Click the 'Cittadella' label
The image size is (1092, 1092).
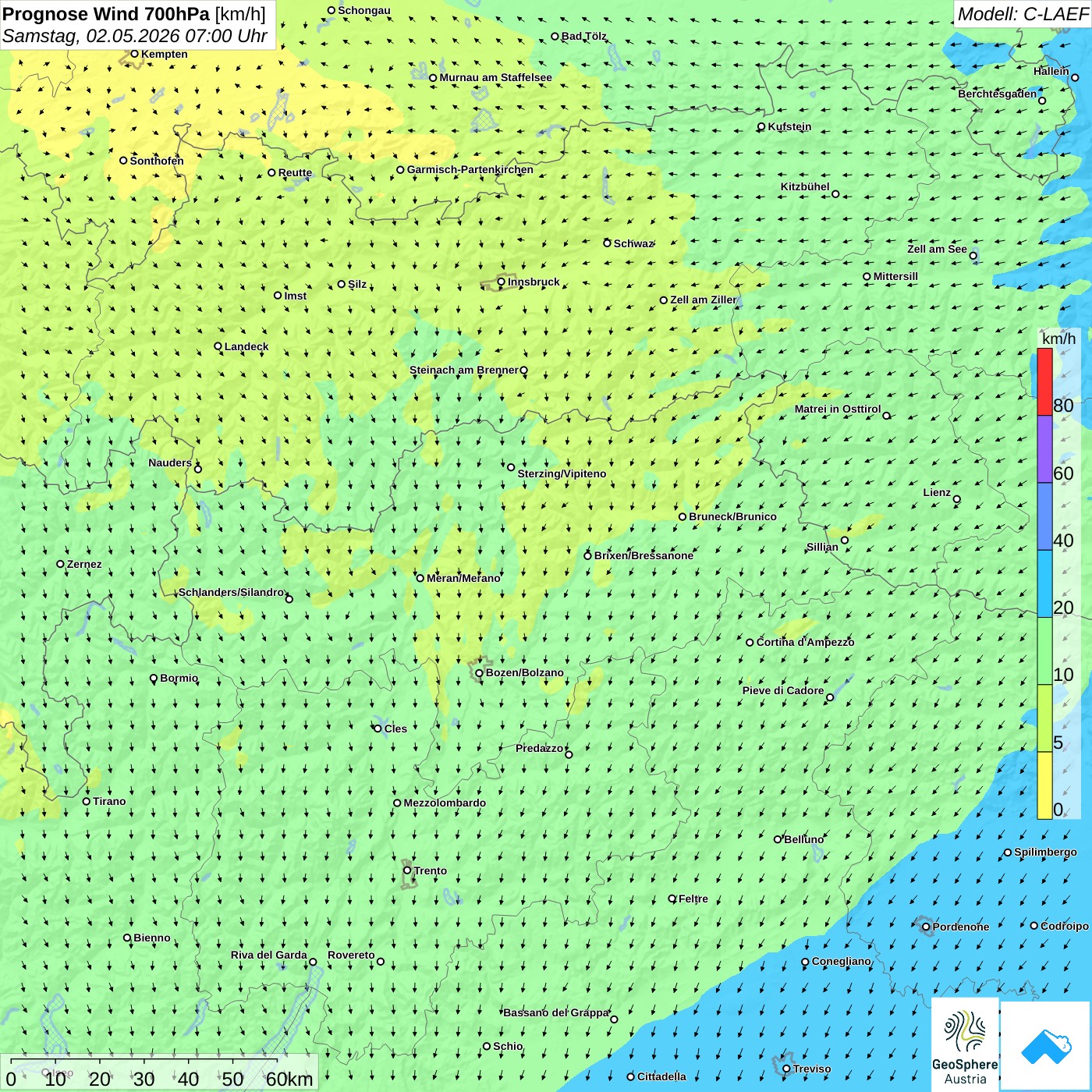click(661, 1076)
